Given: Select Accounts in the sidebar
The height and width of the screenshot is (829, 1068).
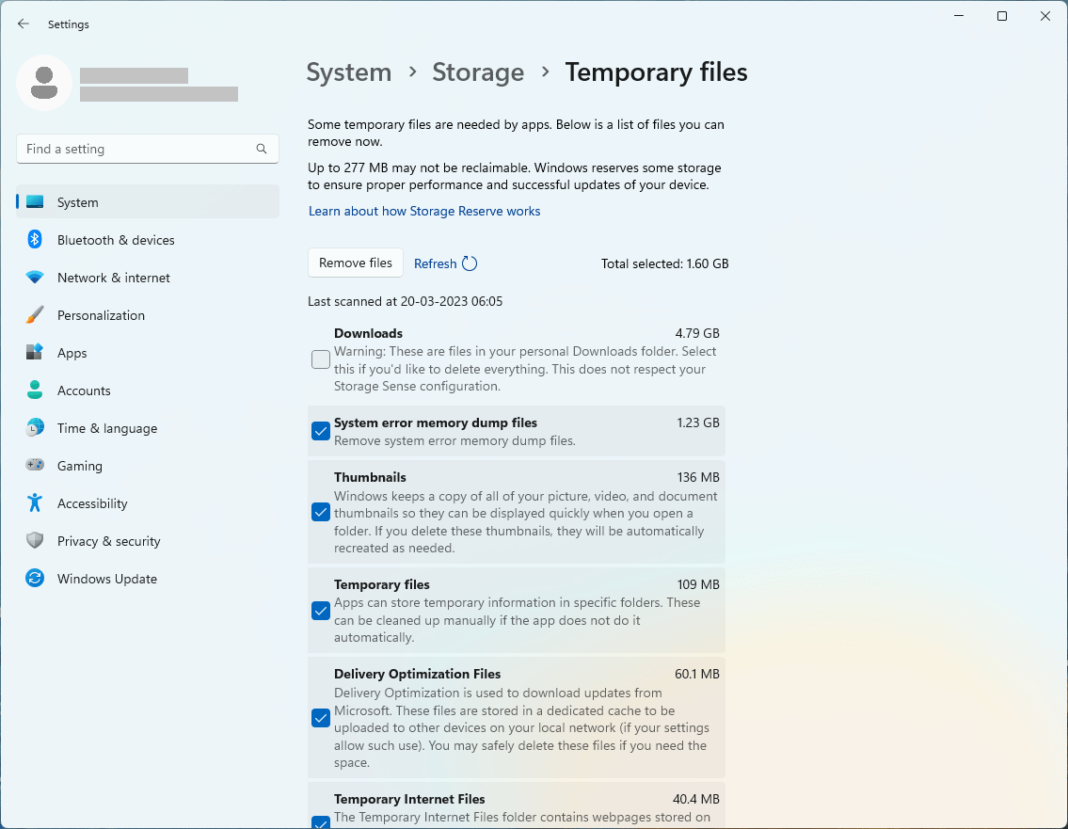Looking at the screenshot, I should (147, 390).
